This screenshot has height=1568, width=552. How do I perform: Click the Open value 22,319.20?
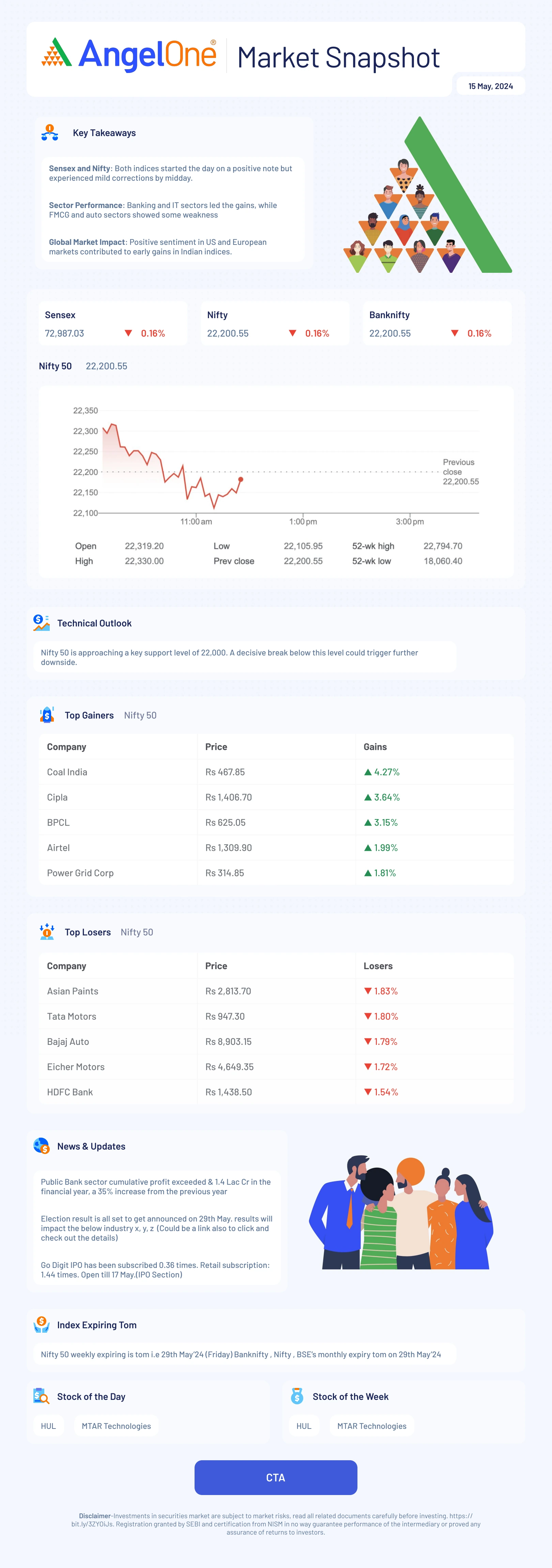(x=144, y=546)
